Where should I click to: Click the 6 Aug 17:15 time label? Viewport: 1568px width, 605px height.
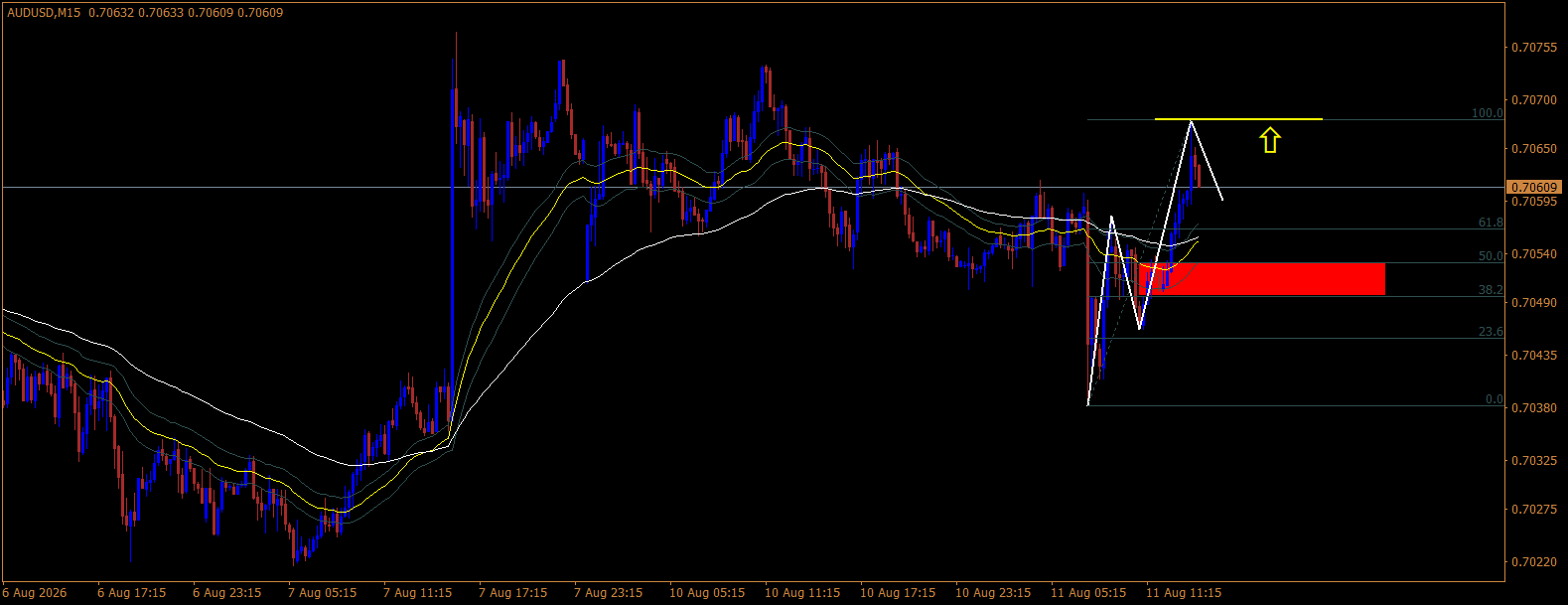click(x=132, y=593)
